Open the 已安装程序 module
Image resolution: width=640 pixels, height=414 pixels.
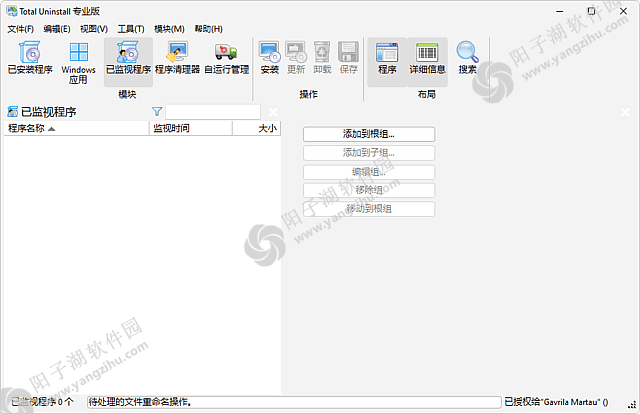click(x=30, y=58)
